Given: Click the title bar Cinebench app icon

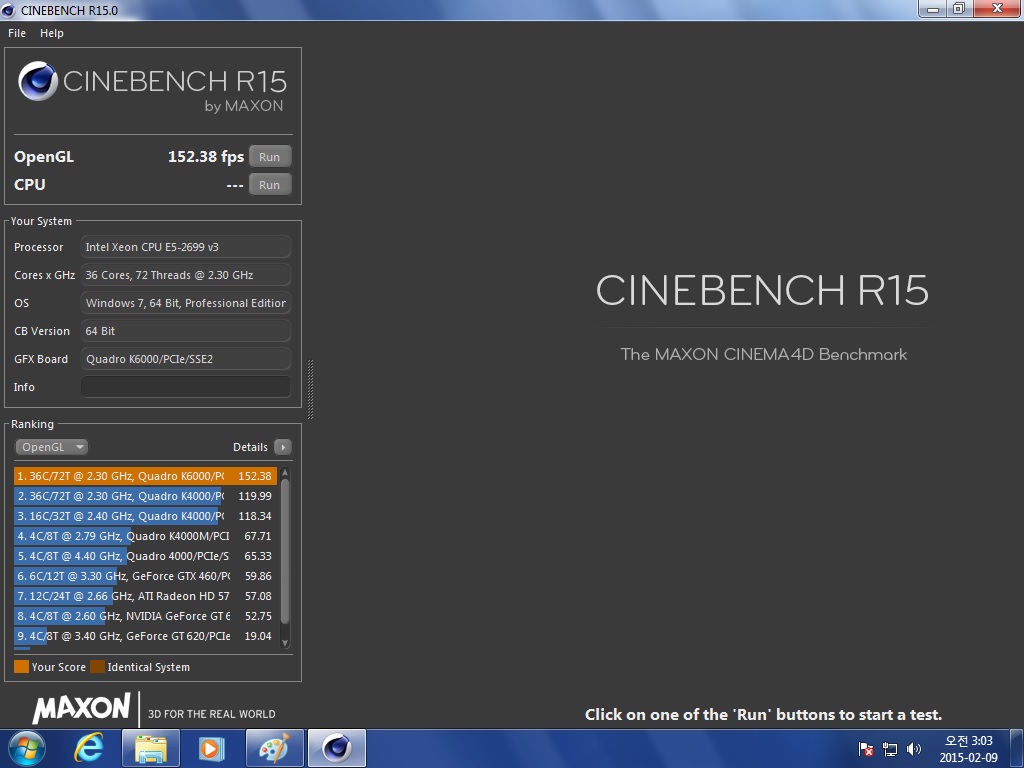Looking at the screenshot, I should point(8,10).
